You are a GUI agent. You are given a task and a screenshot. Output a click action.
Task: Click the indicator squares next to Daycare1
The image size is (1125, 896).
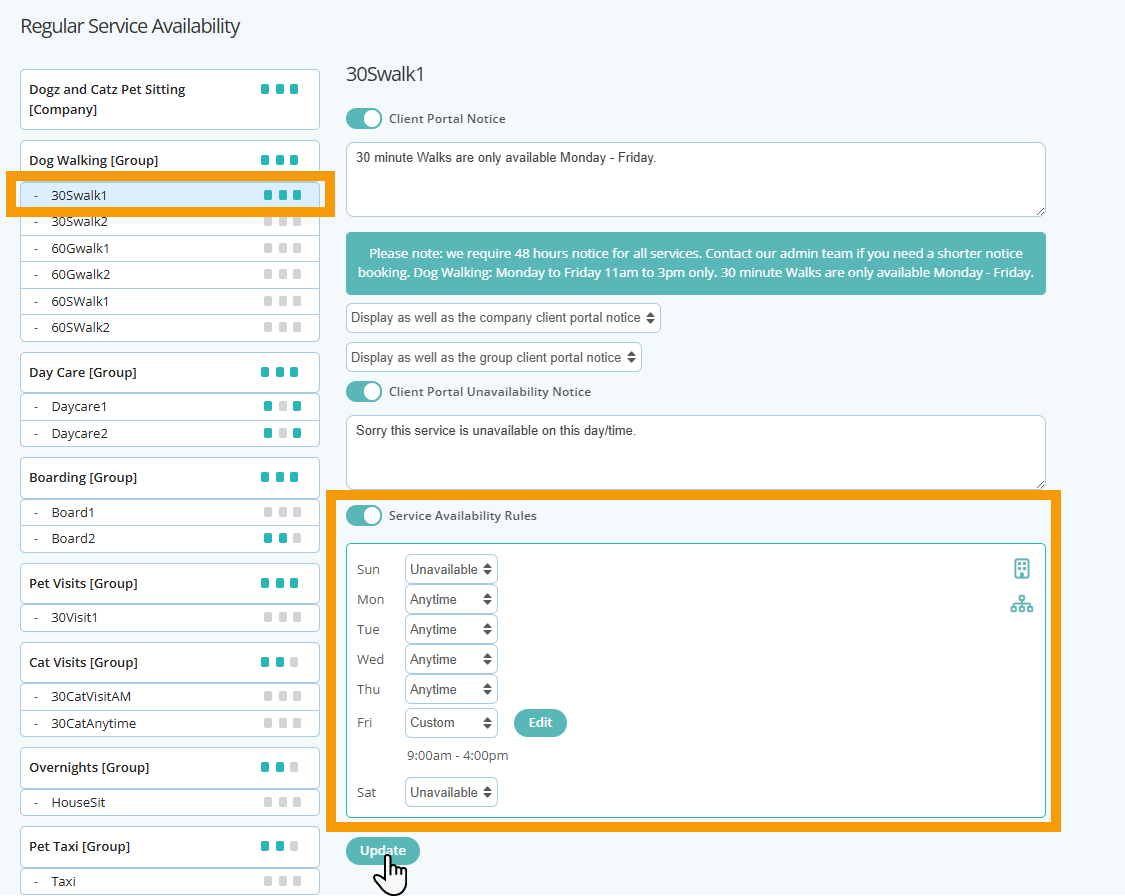click(x=281, y=406)
